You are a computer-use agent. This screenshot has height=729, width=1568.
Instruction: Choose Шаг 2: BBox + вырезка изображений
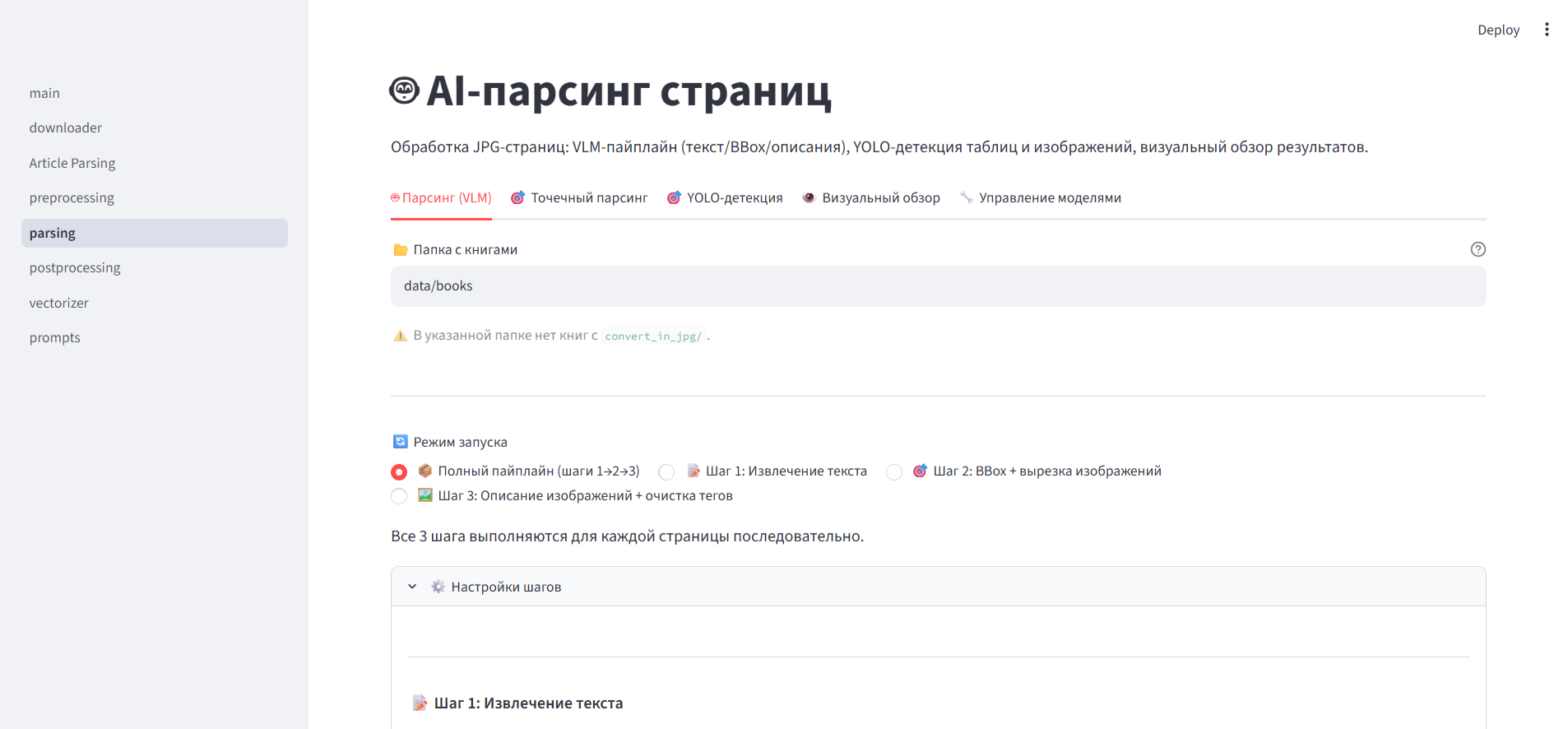click(894, 471)
